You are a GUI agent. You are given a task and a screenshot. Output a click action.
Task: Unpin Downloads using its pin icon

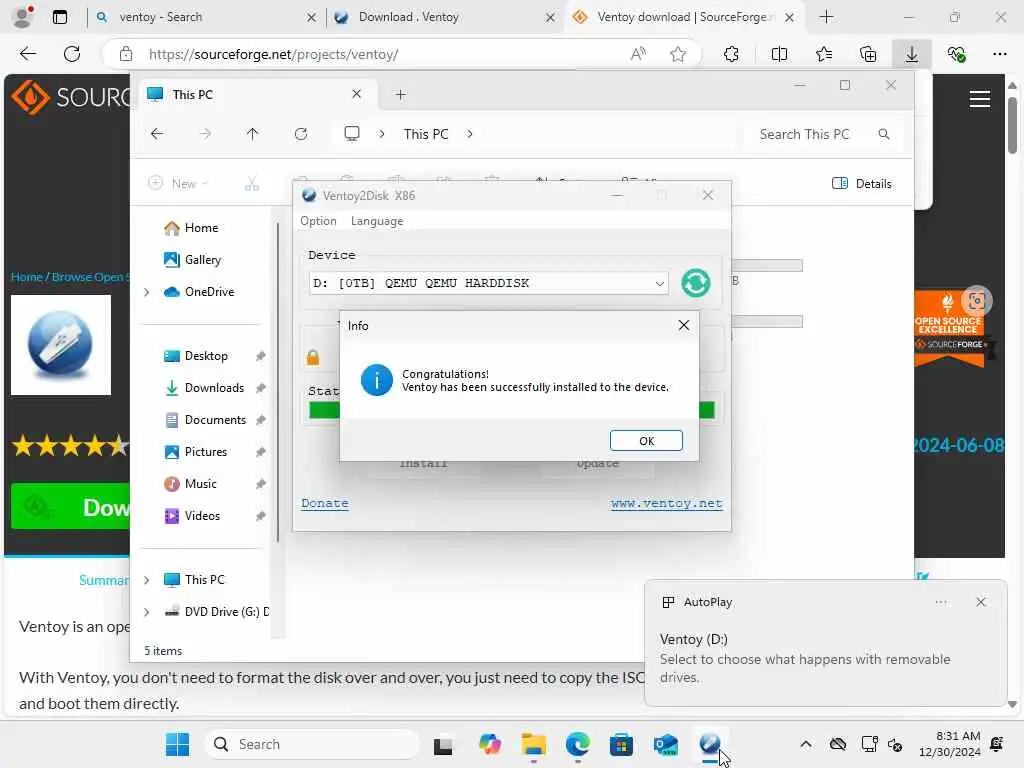[261, 388]
